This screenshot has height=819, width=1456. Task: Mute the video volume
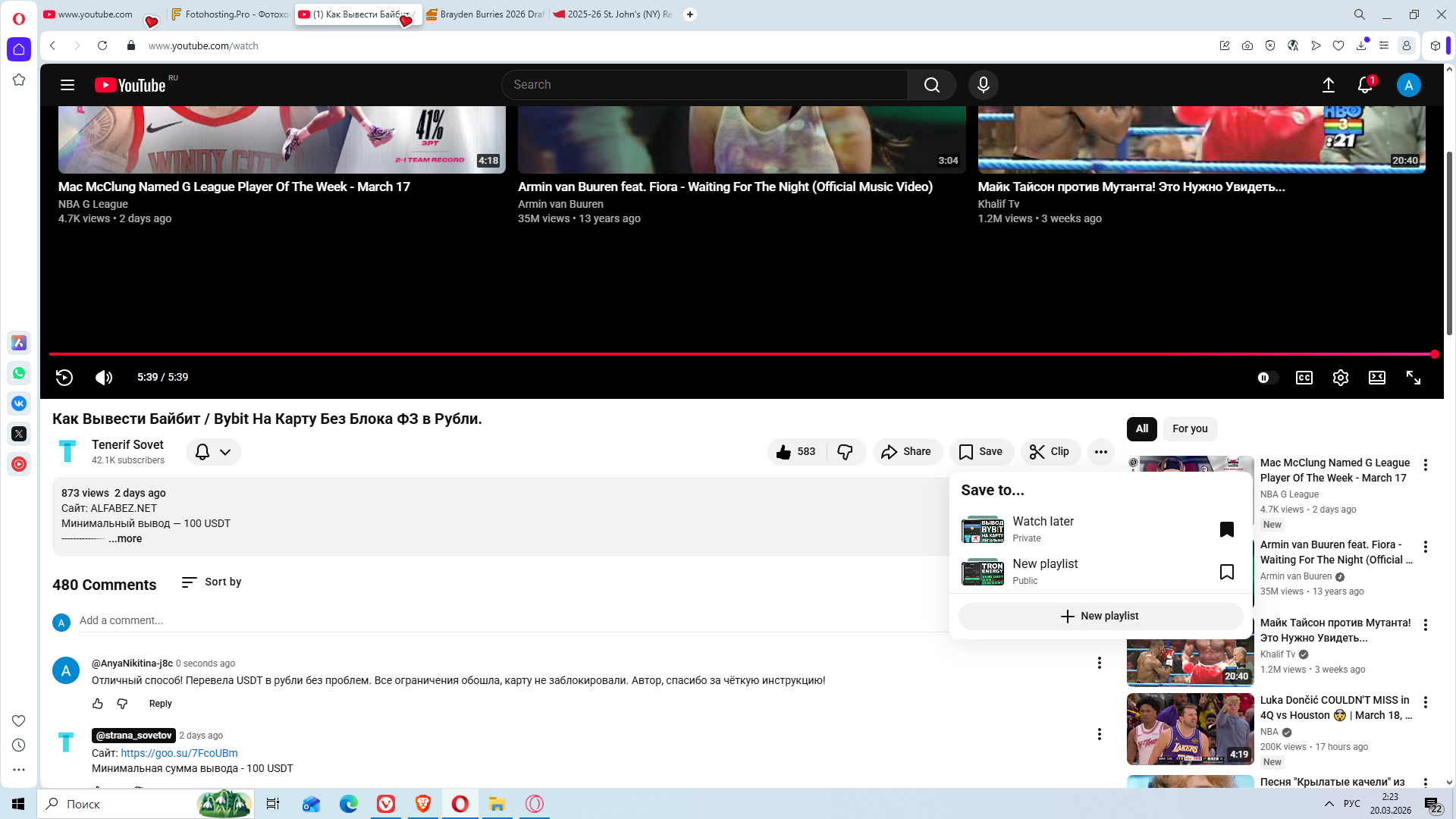click(104, 378)
